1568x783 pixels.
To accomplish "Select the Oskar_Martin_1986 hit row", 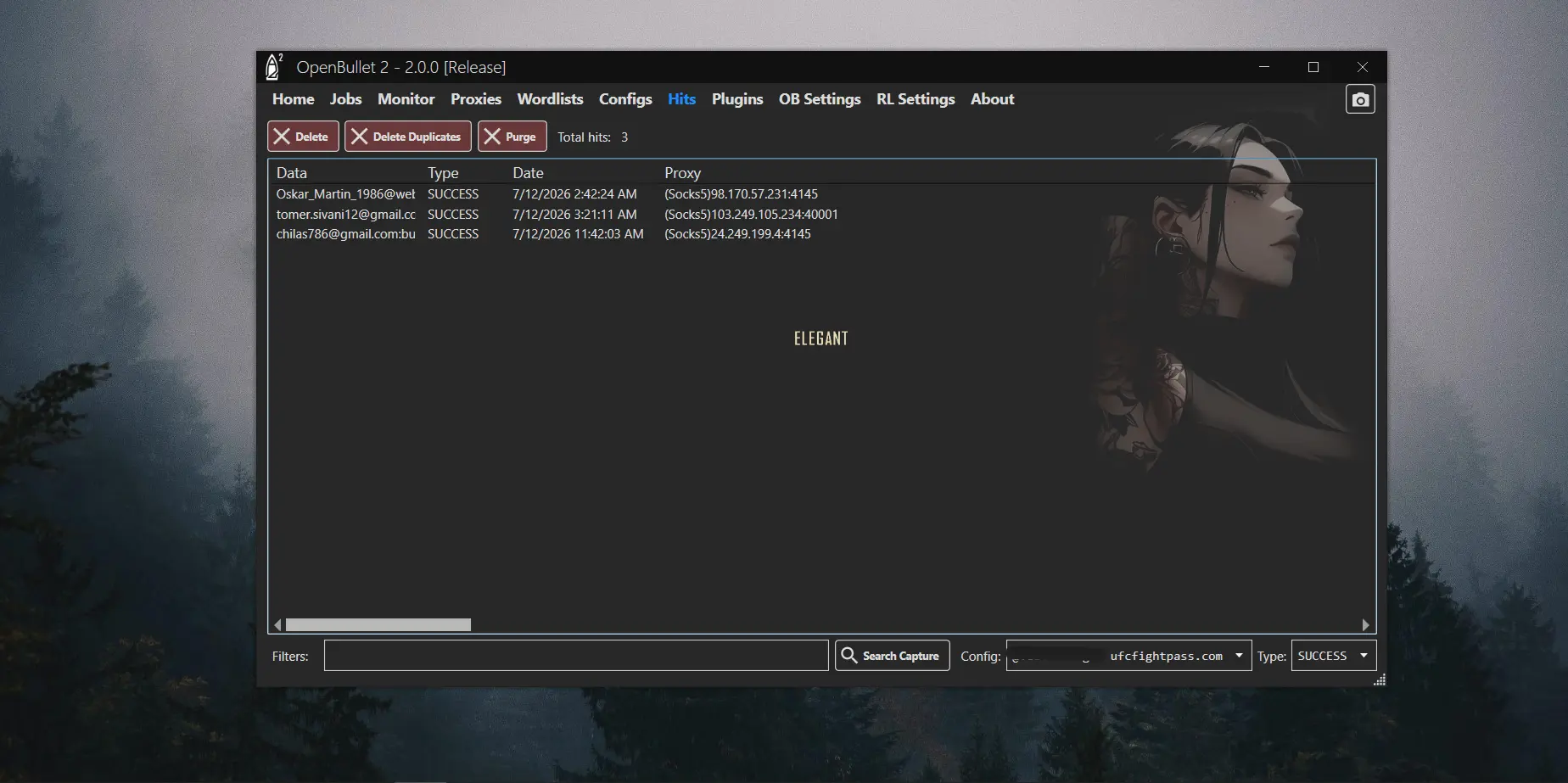I will (x=821, y=194).
